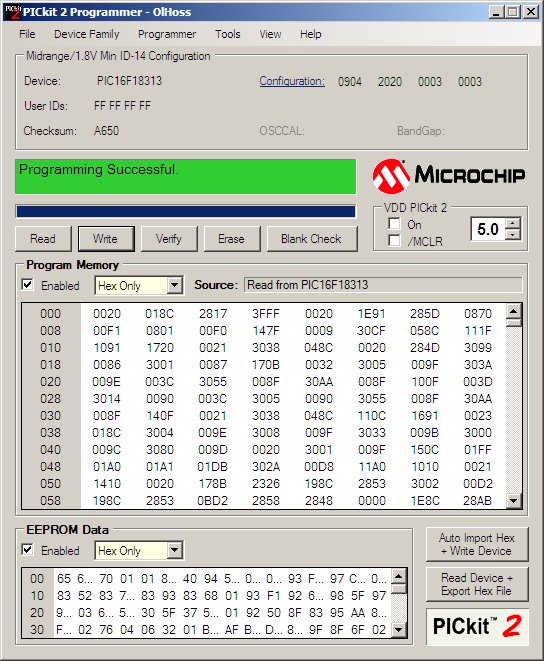Image resolution: width=544 pixels, height=661 pixels.
Task: Open the Tools menu
Action: 228,34
